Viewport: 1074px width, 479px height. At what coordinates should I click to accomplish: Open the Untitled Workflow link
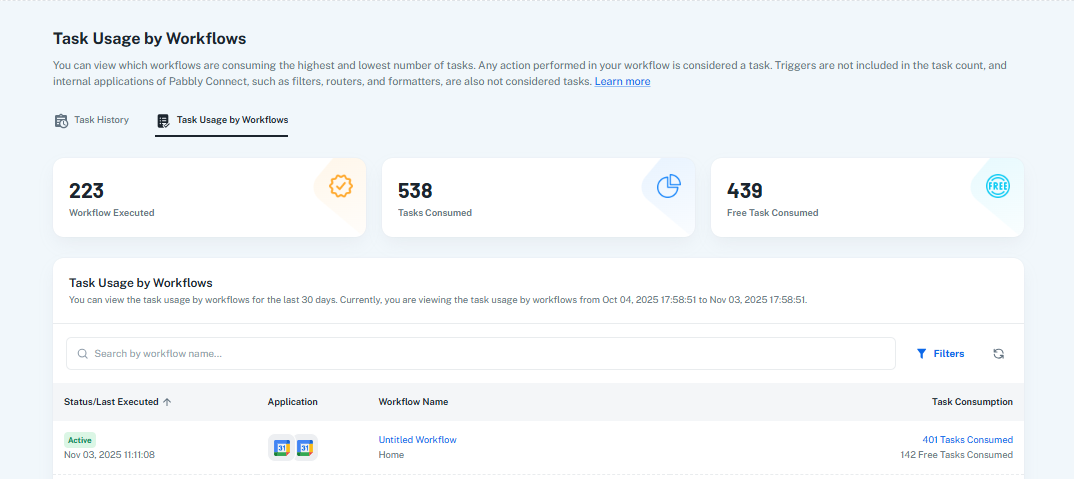pyautogui.click(x=417, y=440)
